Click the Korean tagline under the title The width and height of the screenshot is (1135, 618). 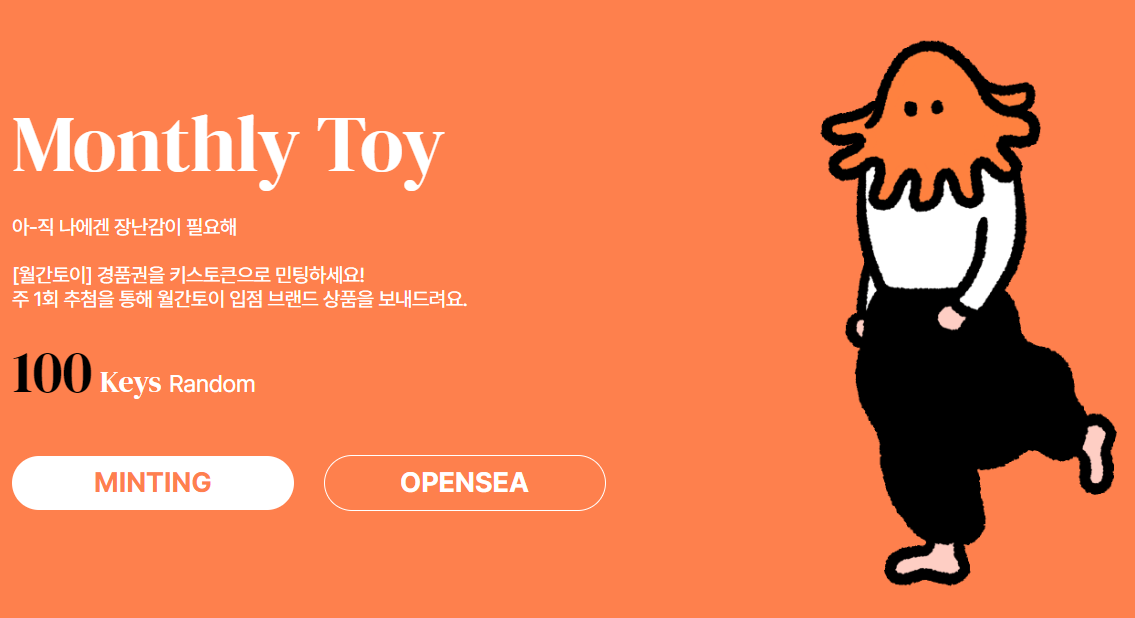(125, 227)
